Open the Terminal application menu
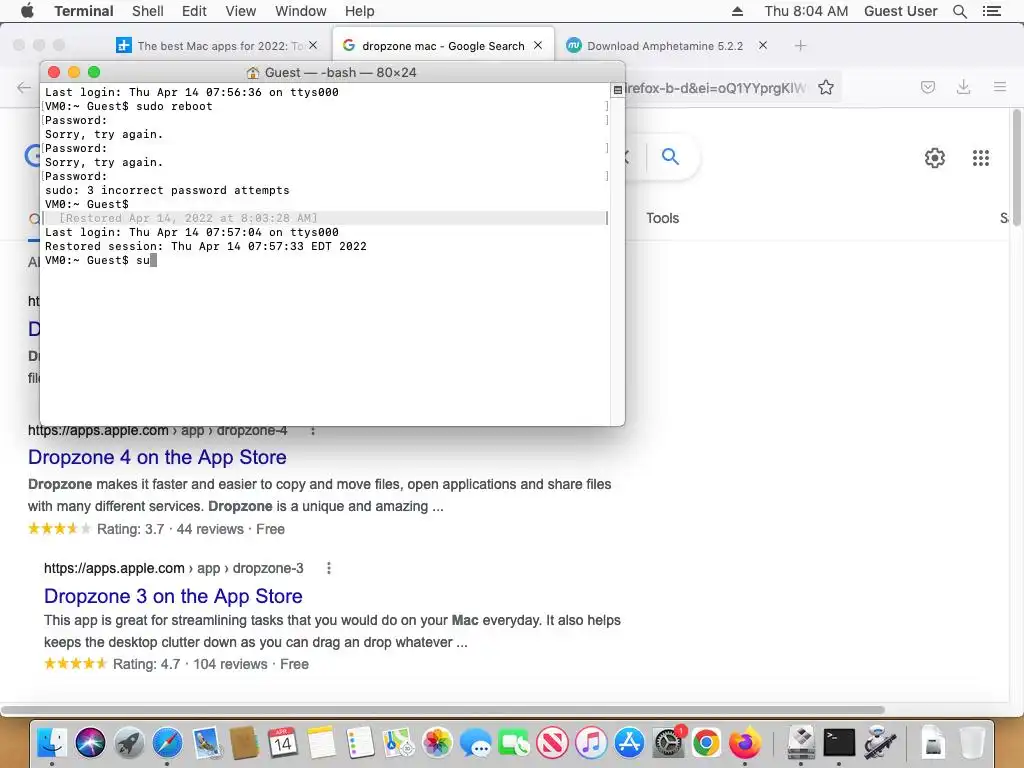Viewport: 1024px width, 768px height. pos(84,11)
